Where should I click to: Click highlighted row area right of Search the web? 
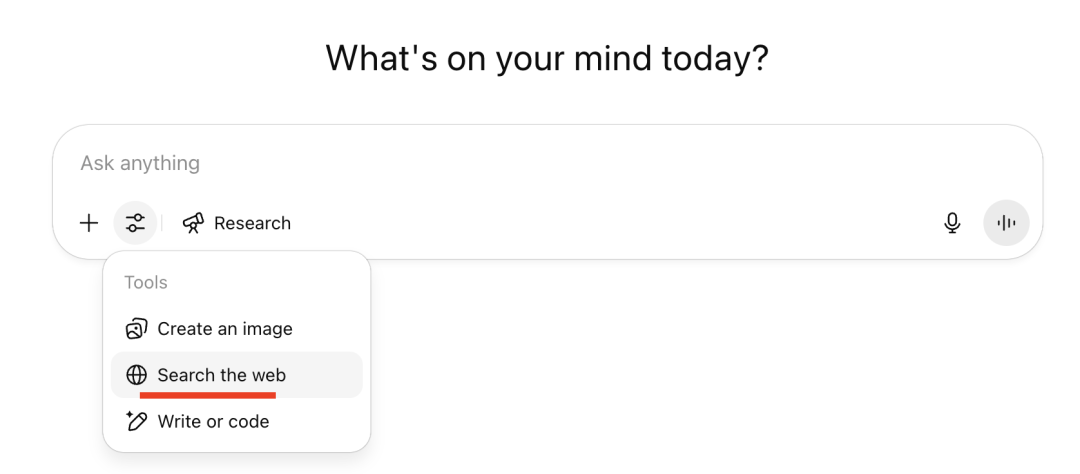click(322, 375)
